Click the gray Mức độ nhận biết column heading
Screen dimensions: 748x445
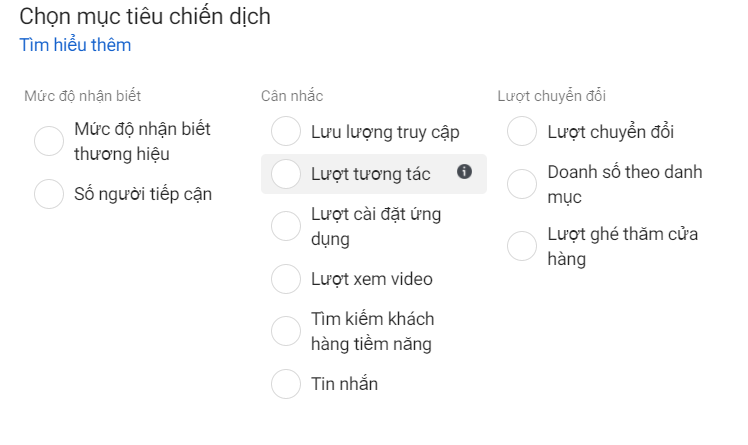[83, 96]
